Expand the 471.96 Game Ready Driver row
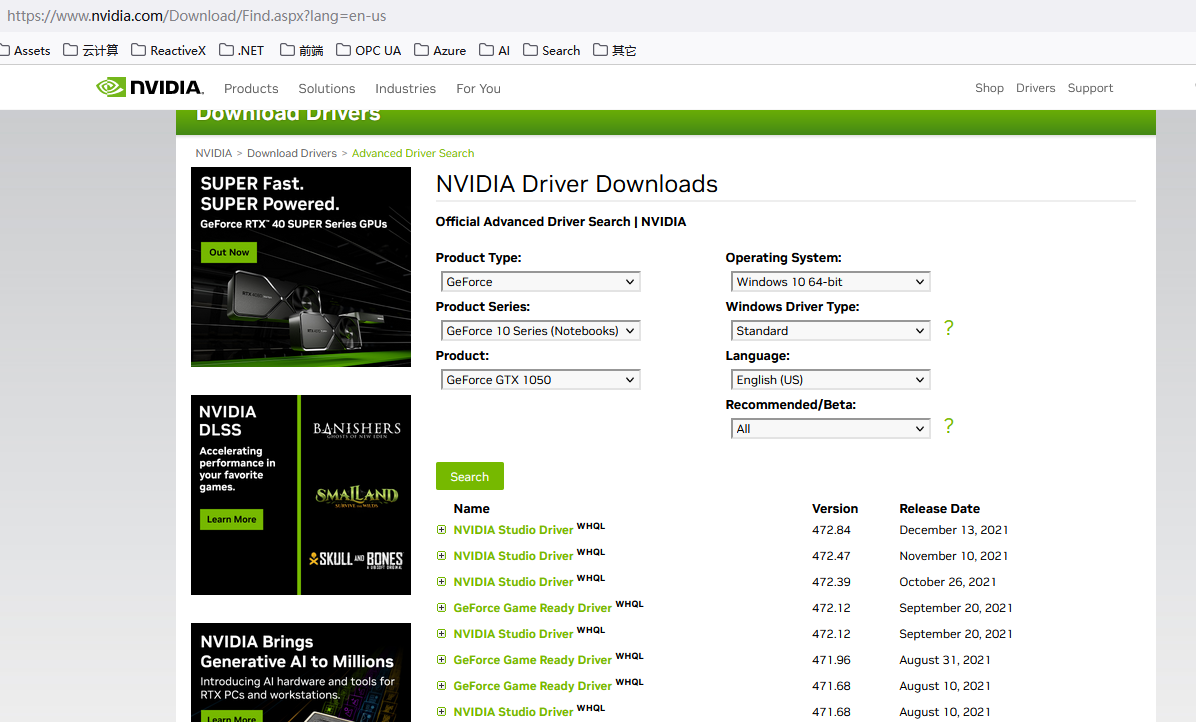The width and height of the screenshot is (1196, 722). (x=442, y=659)
